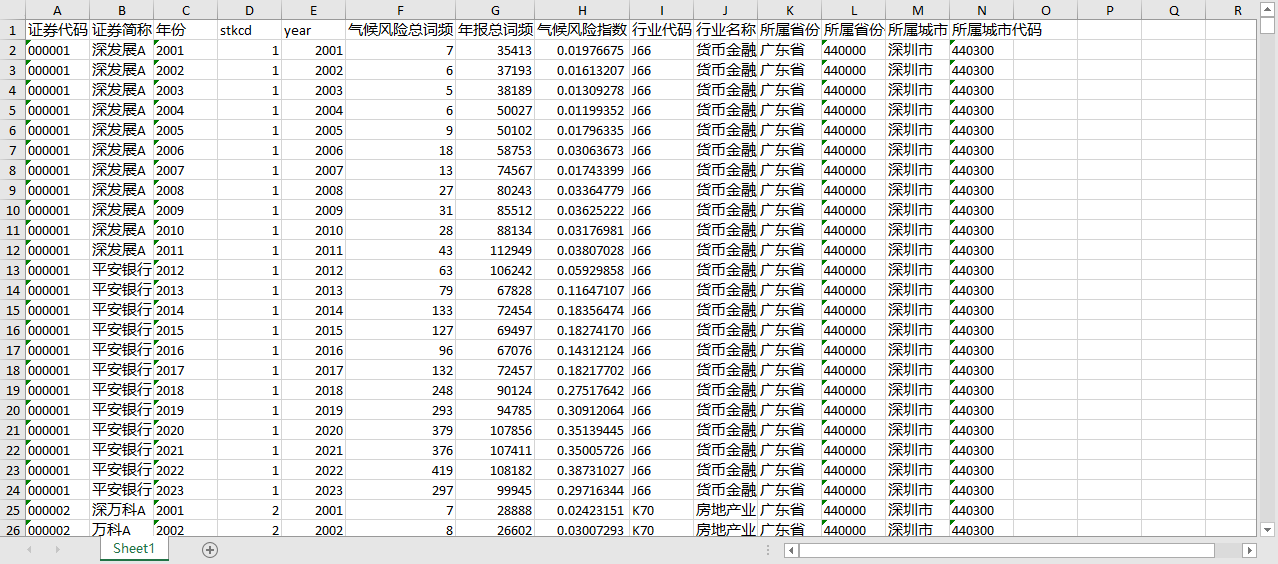
Task: Go to next sheet navigation arrow
Action: click(x=58, y=549)
